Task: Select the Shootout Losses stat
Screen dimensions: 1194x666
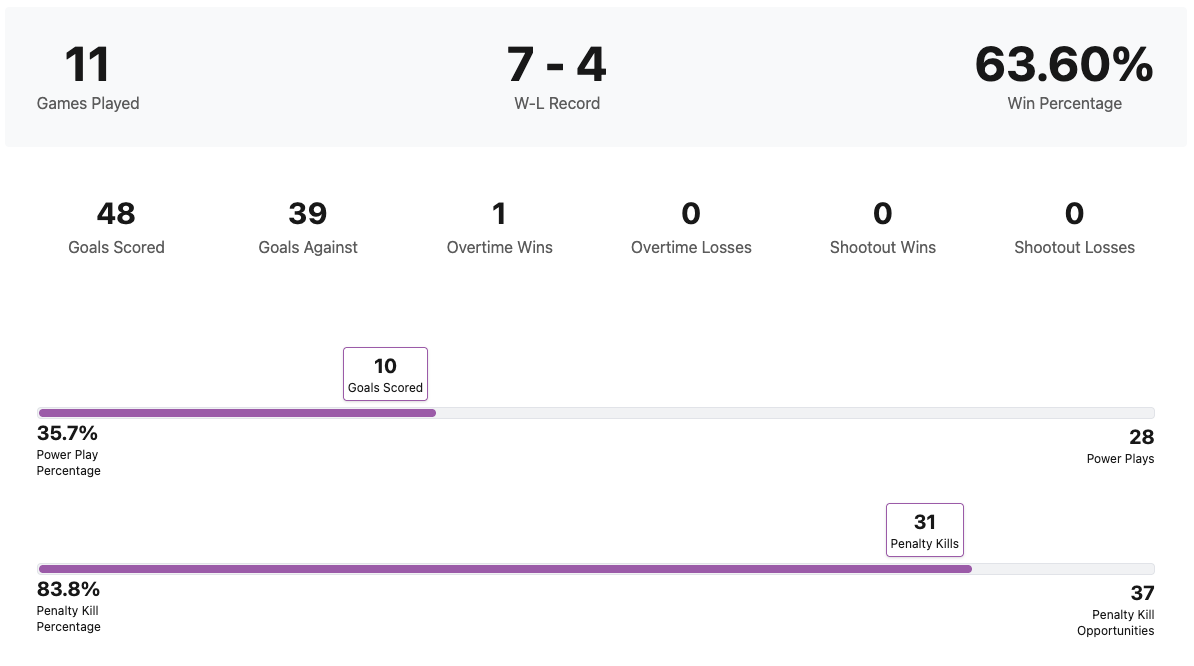Action: coord(1074,214)
